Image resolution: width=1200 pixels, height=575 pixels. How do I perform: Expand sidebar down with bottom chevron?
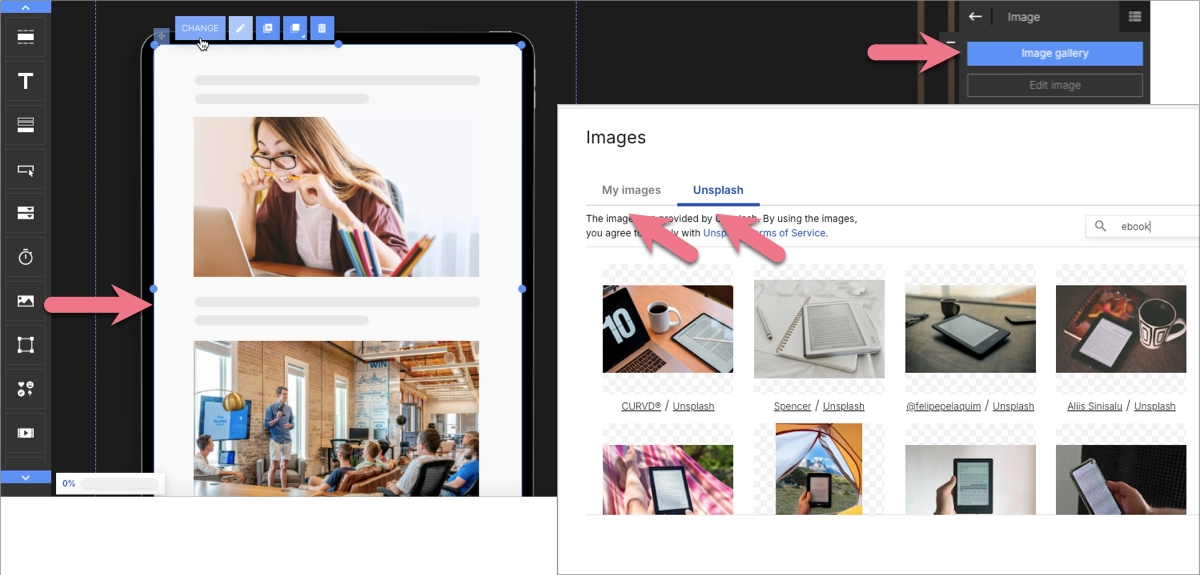pyautogui.click(x=25, y=477)
